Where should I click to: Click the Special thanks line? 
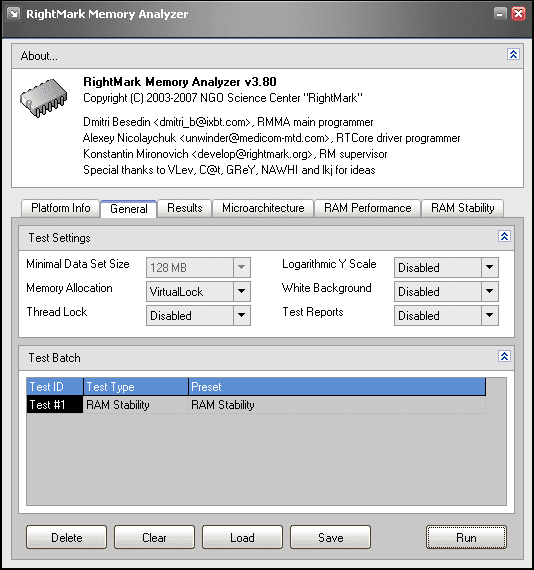click(229, 170)
